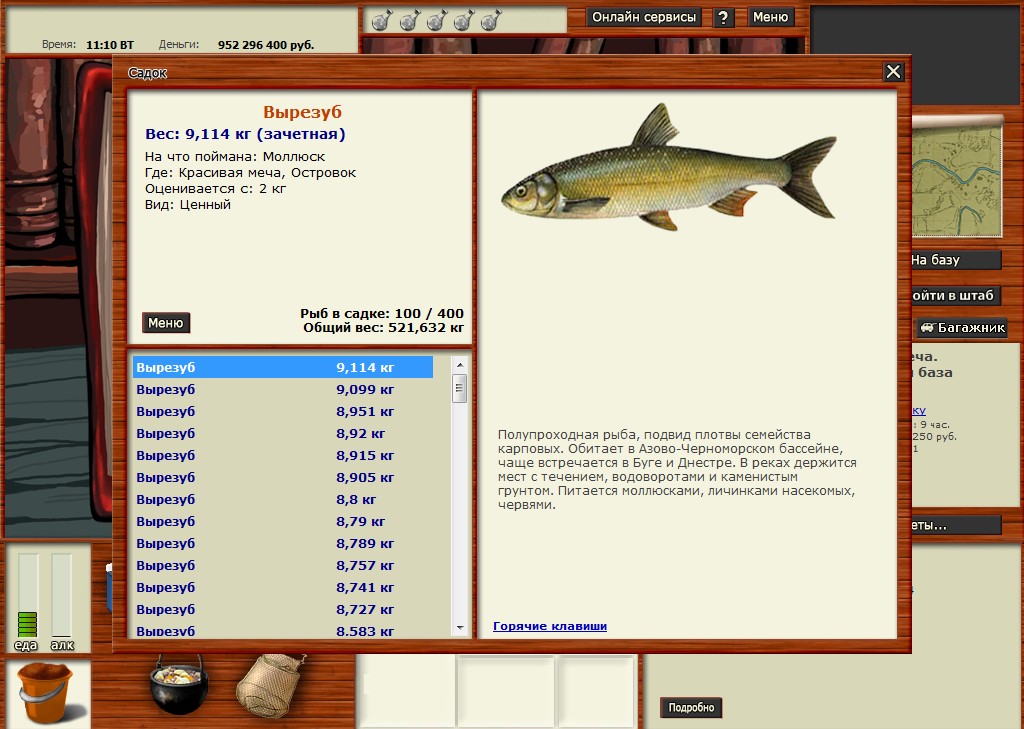
Task: Click the алк alcohol level bar
Action: pos(61,595)
